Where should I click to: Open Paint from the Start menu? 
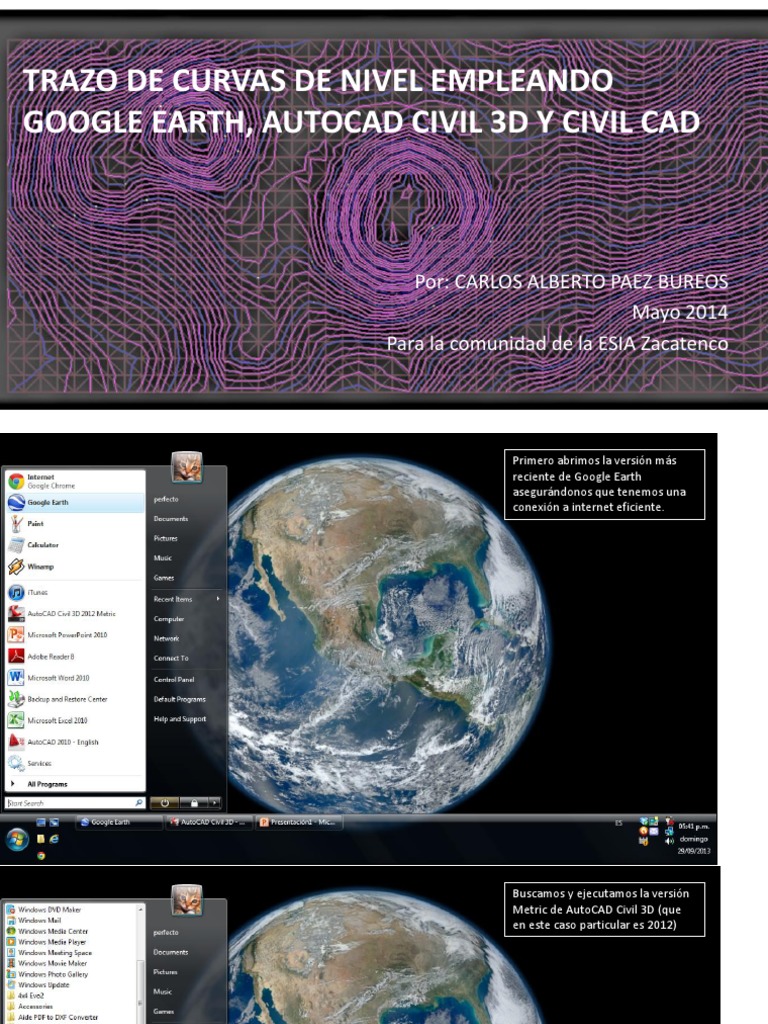coord(74,523)
